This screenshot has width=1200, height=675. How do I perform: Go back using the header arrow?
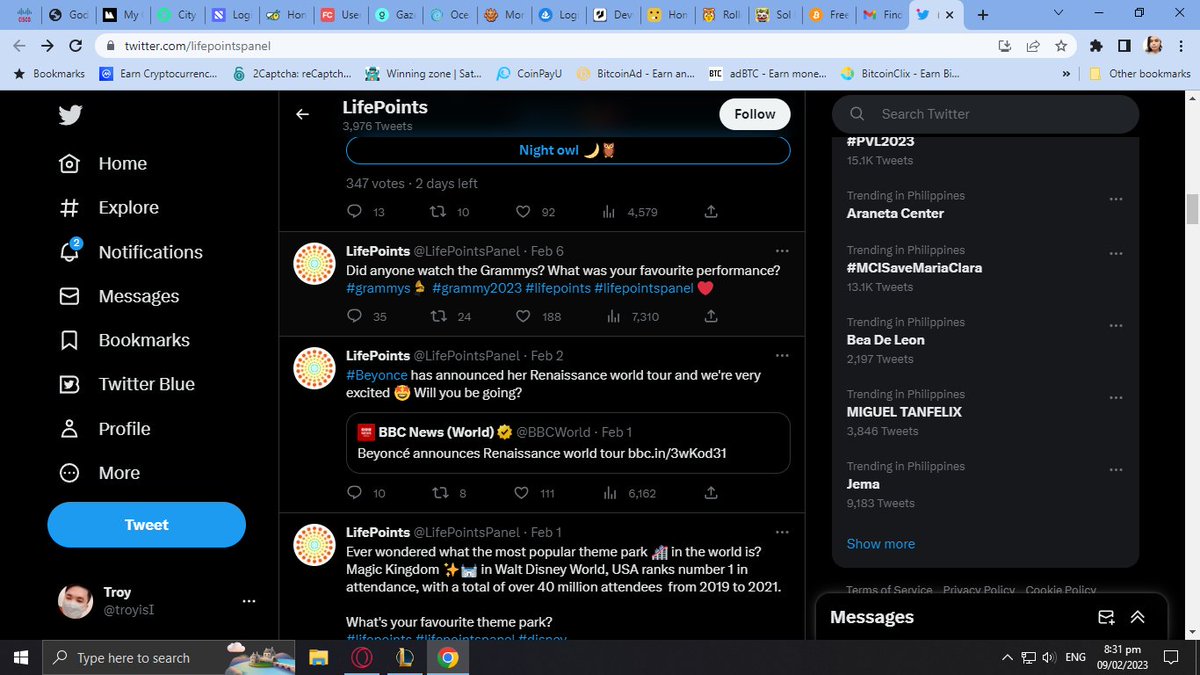coord(302,114)
